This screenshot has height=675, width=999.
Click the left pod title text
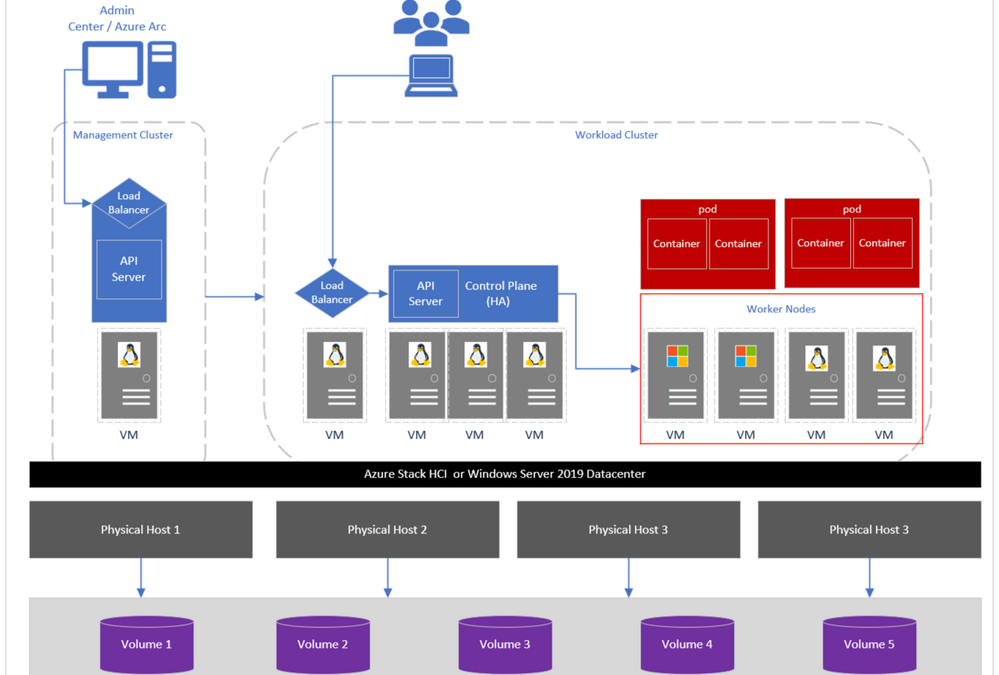point(708,209)
